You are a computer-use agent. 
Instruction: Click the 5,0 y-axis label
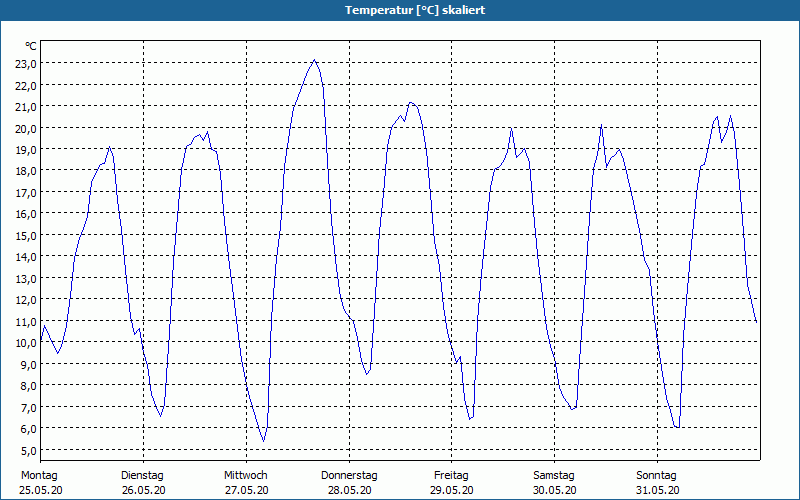coord(27,451)
